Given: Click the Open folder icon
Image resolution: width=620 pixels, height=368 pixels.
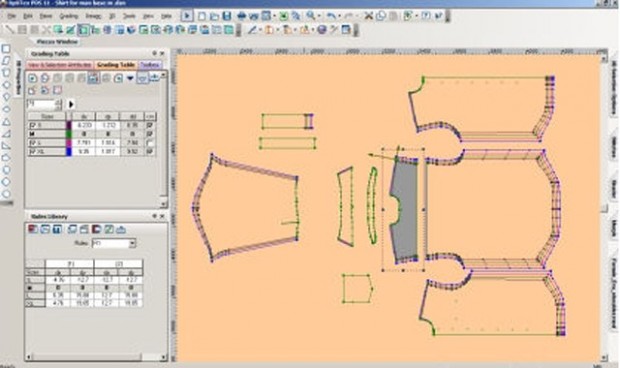Looking at the screenshot, I should coord(214,16).
